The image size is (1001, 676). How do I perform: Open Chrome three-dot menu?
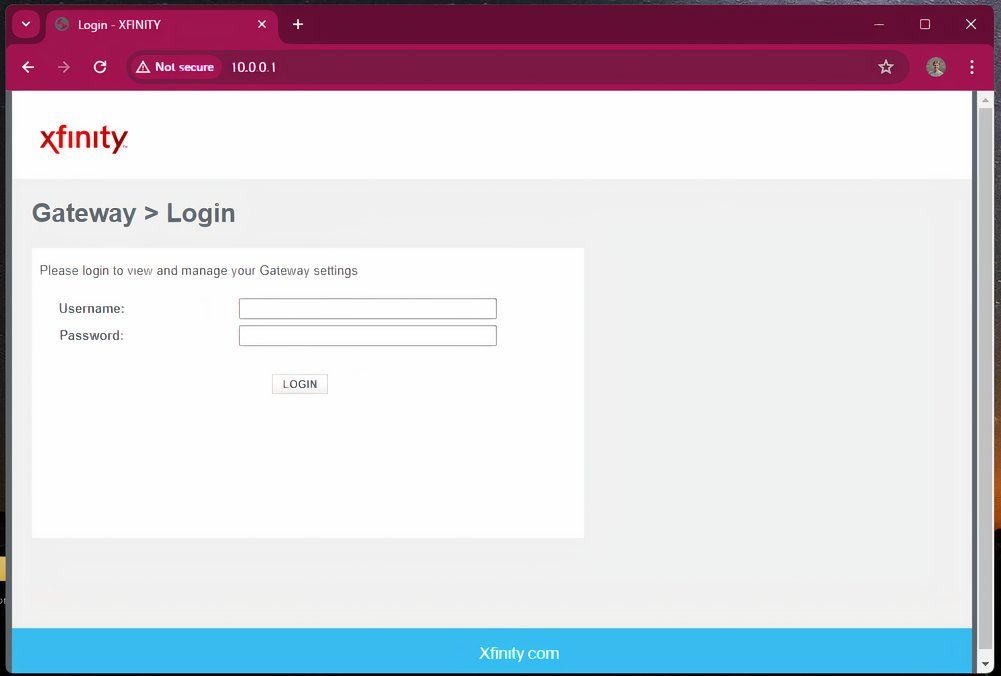tap(972, 67)
